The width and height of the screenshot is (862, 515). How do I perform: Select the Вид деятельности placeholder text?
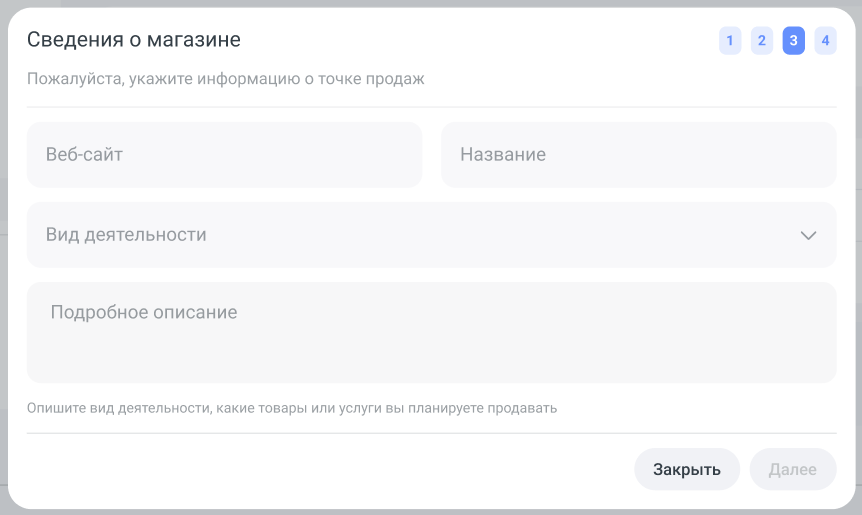pos(126,235)
